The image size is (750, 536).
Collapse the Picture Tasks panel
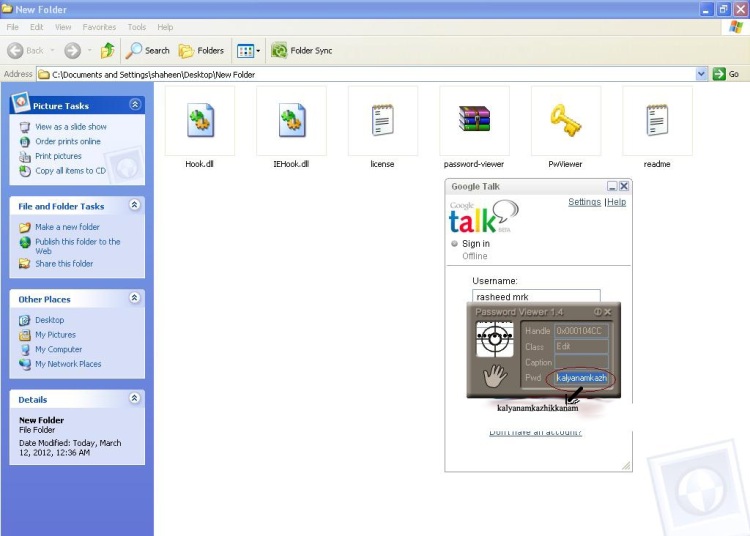[135, 104]
